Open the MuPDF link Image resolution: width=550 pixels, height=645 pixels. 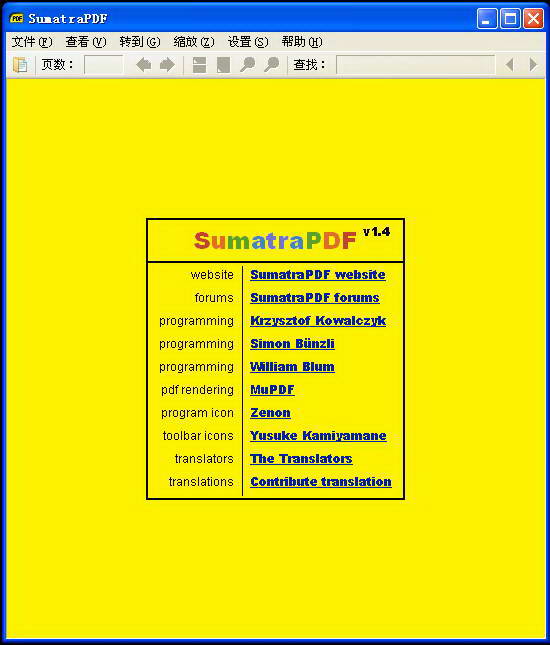pos(272,390)
